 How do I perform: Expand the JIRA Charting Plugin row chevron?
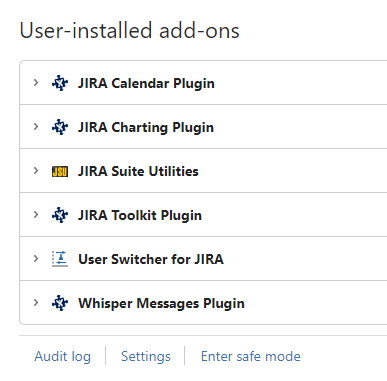point(36,127)
